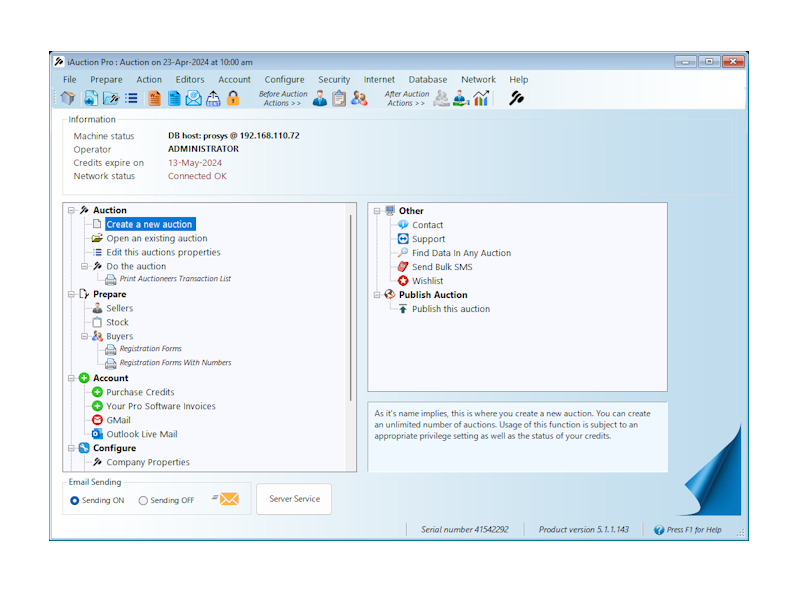This screenshot has height=592, width=798.
Task: Collapse the Buyers tree node
Action: [x=84, y=336]
